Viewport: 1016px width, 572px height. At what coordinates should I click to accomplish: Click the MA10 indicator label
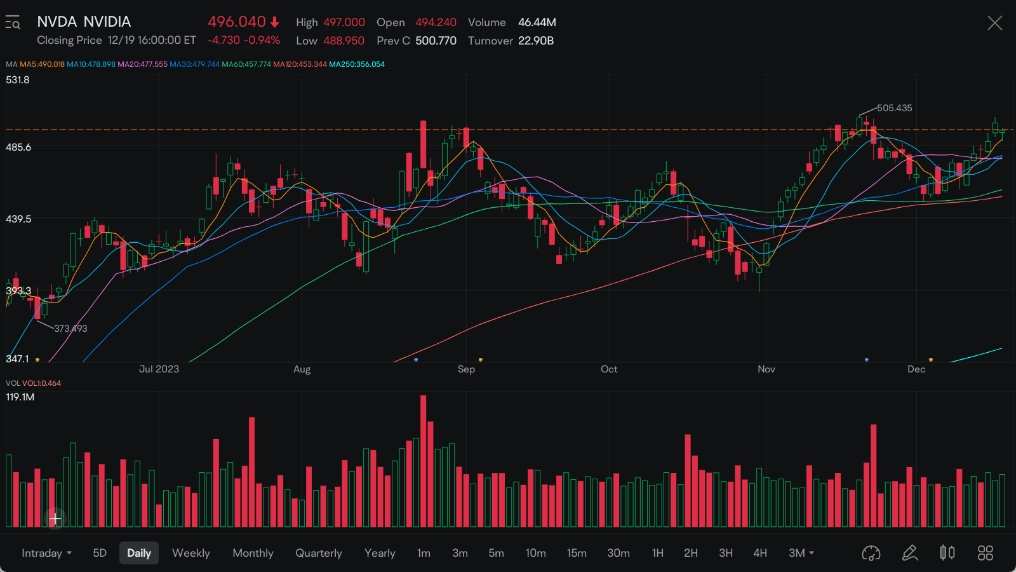[91, 64]
